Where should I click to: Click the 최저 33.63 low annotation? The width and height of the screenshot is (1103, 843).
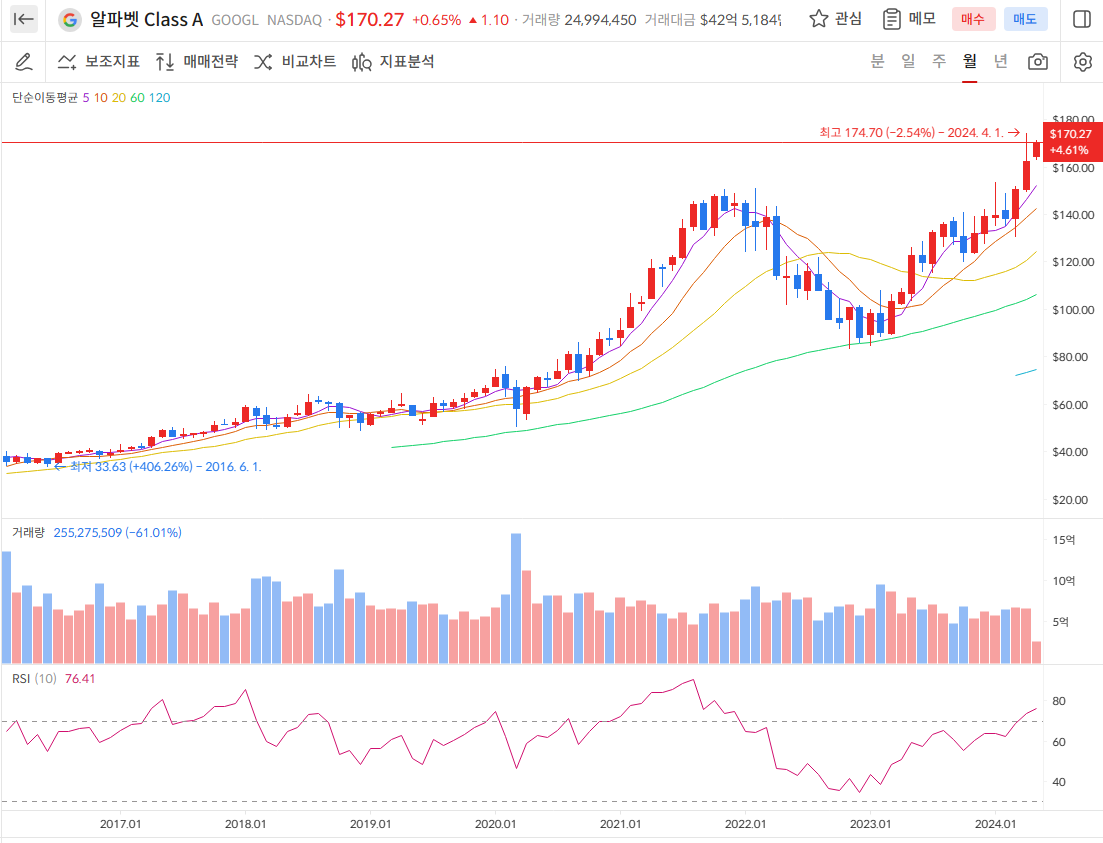[x=158, y=467]
